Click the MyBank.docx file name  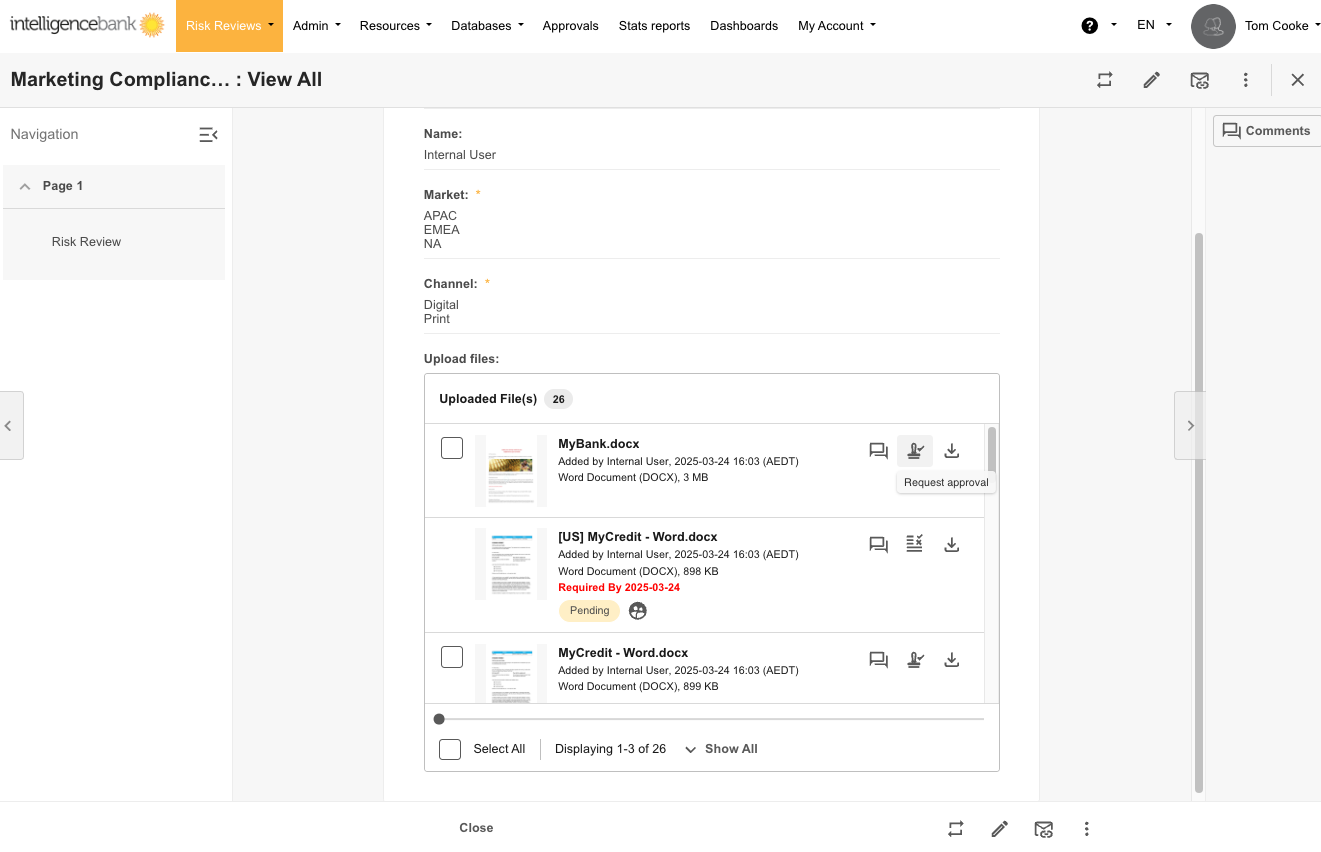[x=599, y=444]
